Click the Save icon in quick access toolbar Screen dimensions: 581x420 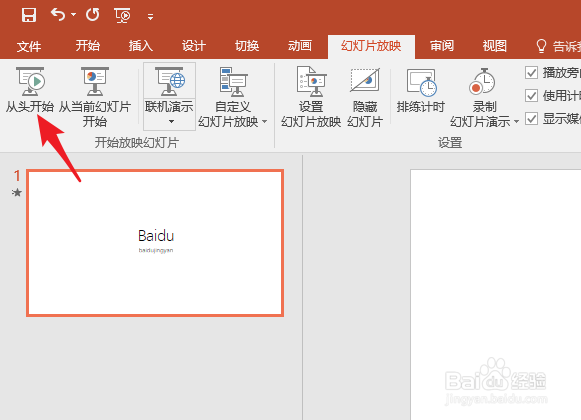click(x=29, y=15)
